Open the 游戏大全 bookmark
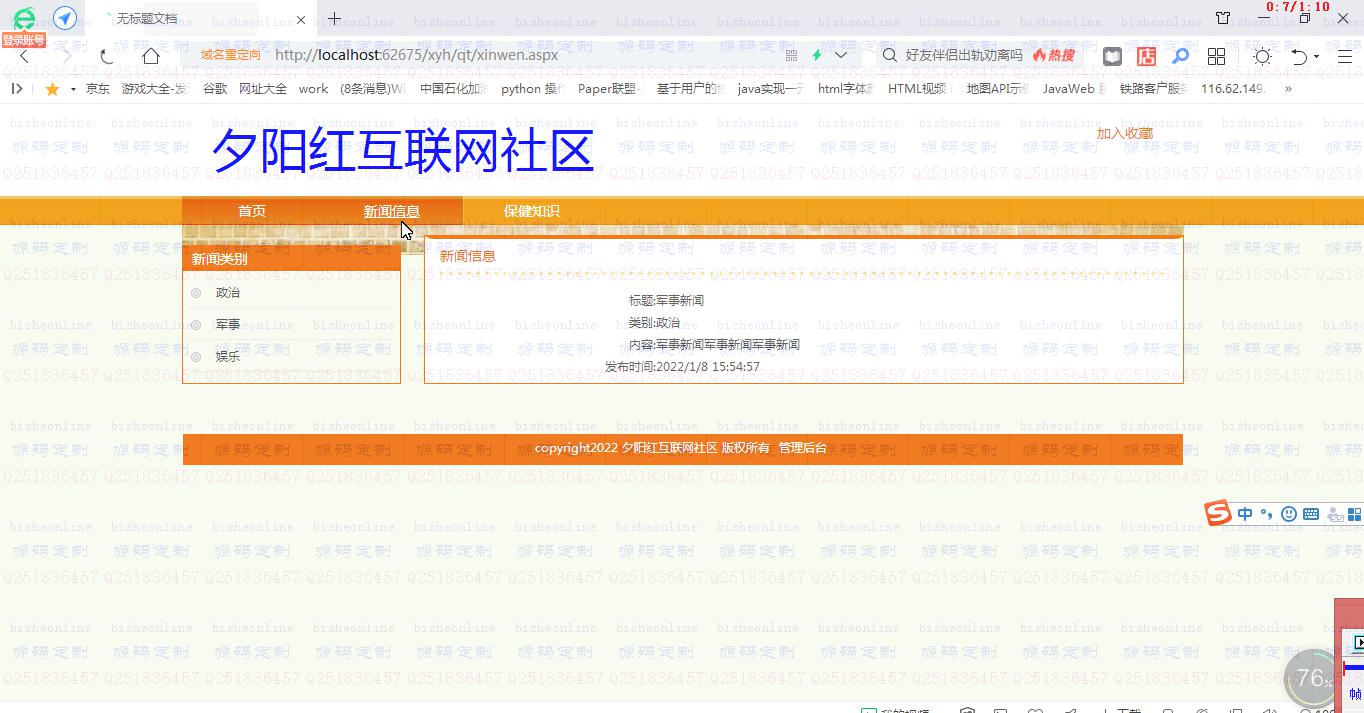The height and width of the screenshot is (713, 1364). [x=154, y=89]
